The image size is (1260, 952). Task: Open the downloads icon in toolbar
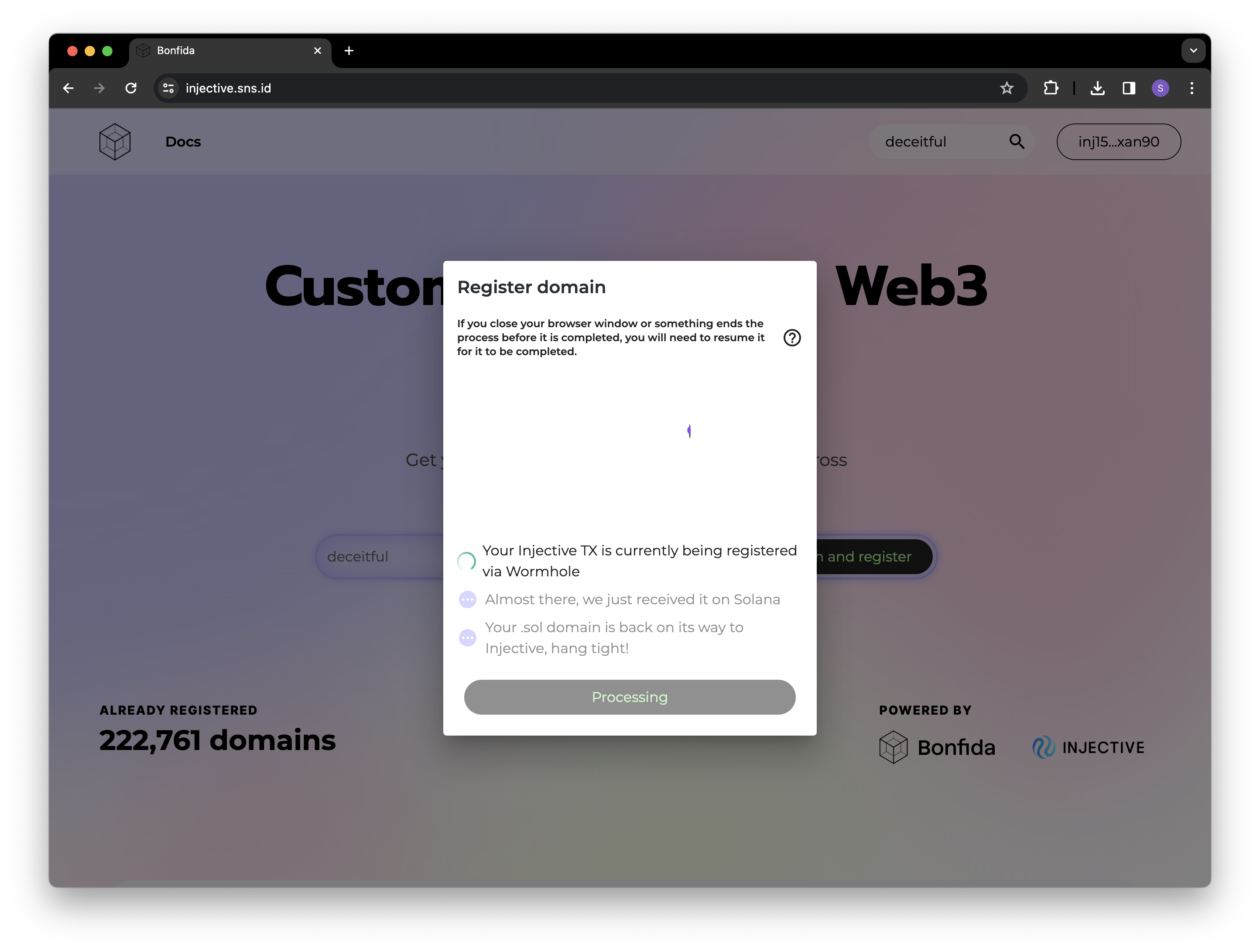[1097, 88]
